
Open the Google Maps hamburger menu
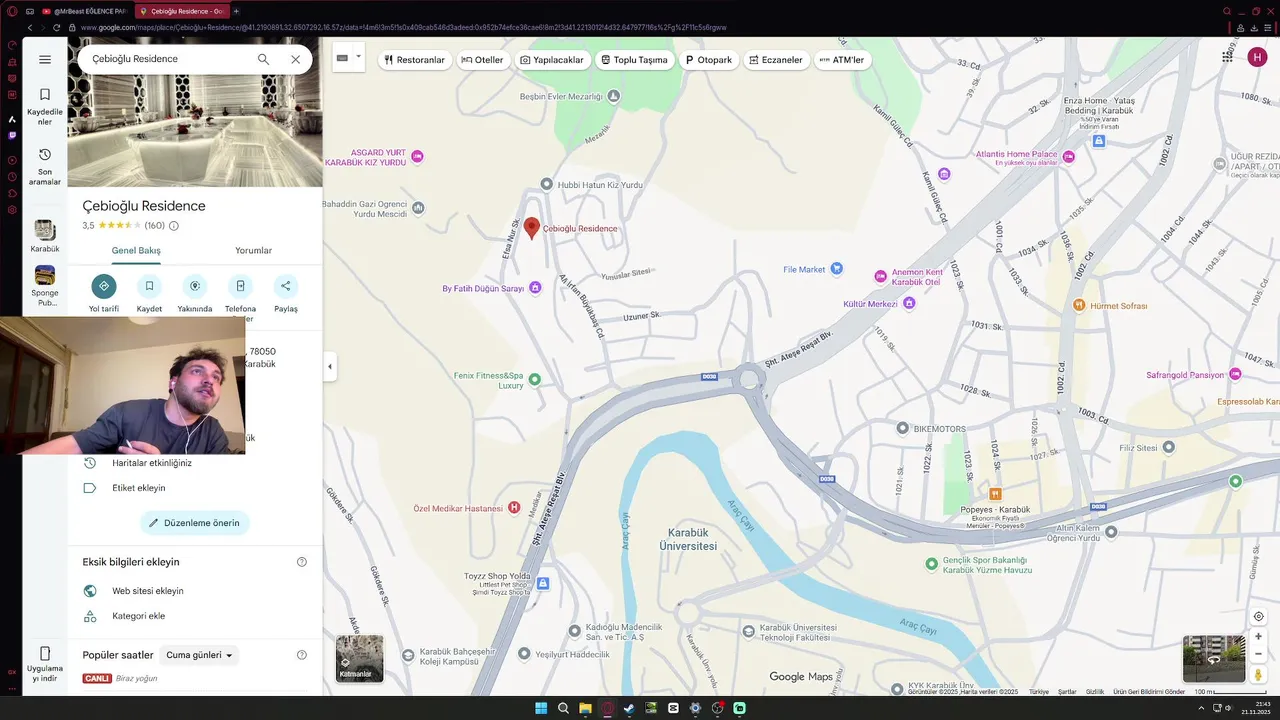pyautogui.click(x=45, y=59)
